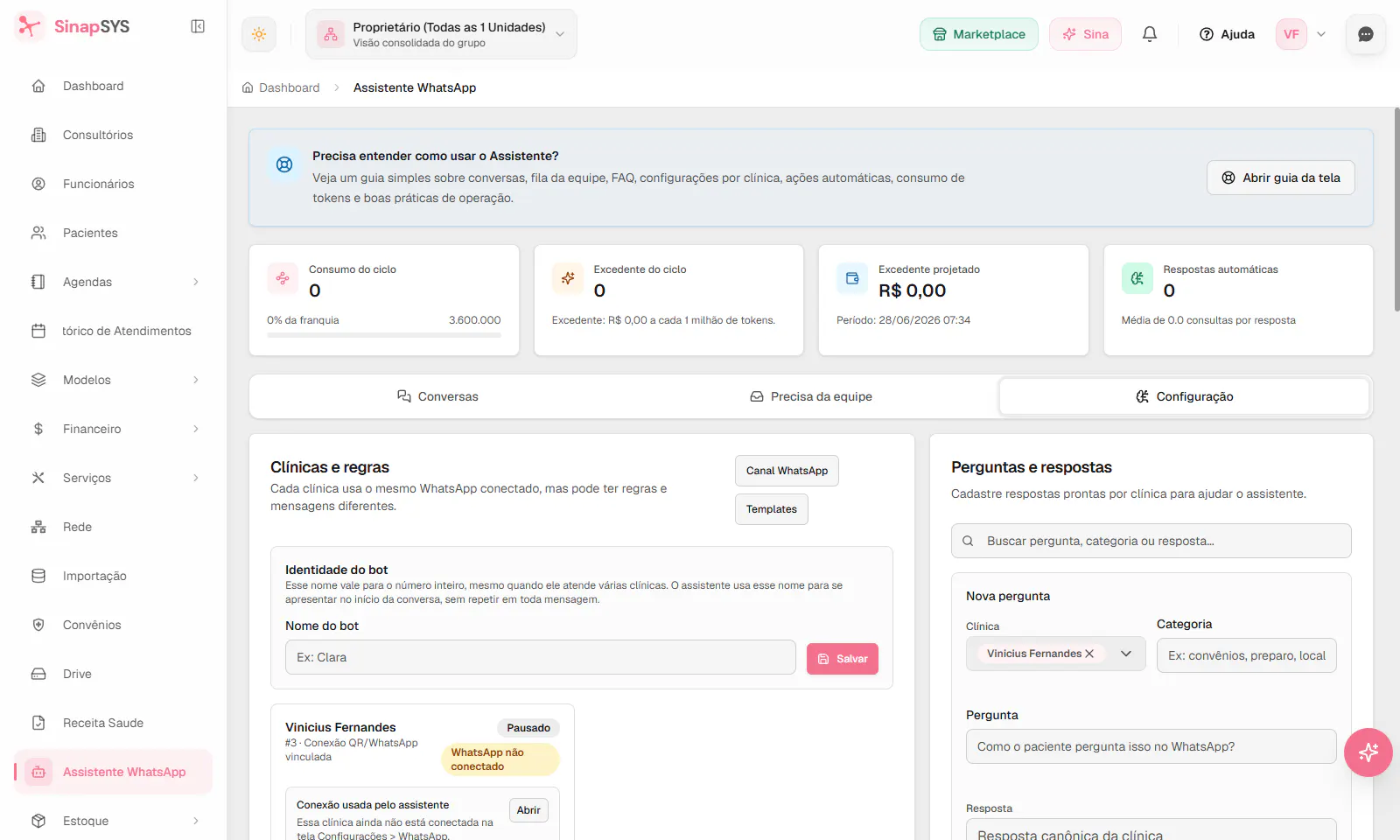Image resolution: width=1400 pixels, height=840 pixels.
Task: Click the Assistente WhatsApp bot icon
Action: [x=38, y=772]
